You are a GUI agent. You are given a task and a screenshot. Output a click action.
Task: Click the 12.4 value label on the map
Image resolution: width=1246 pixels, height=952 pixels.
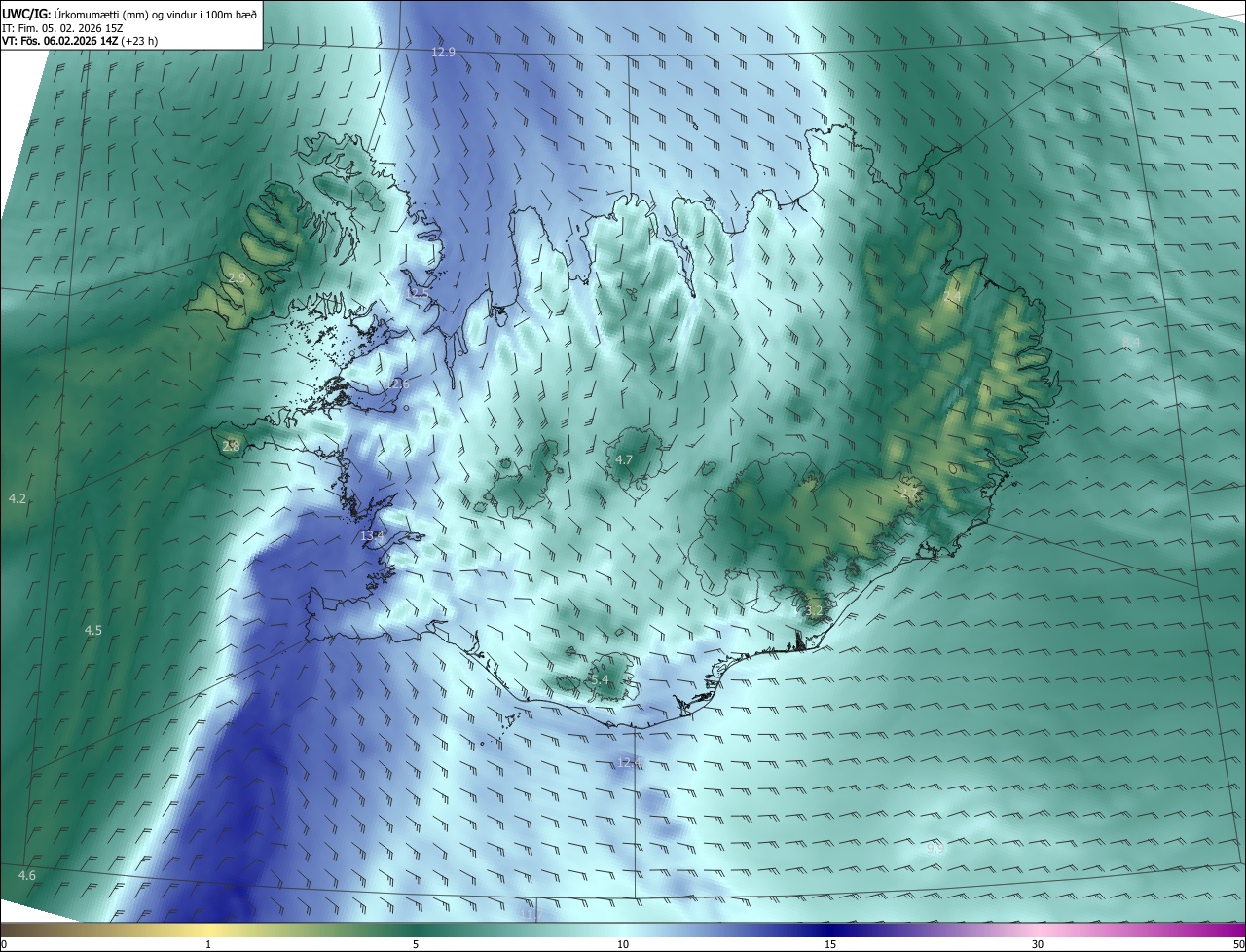(629, 762)
